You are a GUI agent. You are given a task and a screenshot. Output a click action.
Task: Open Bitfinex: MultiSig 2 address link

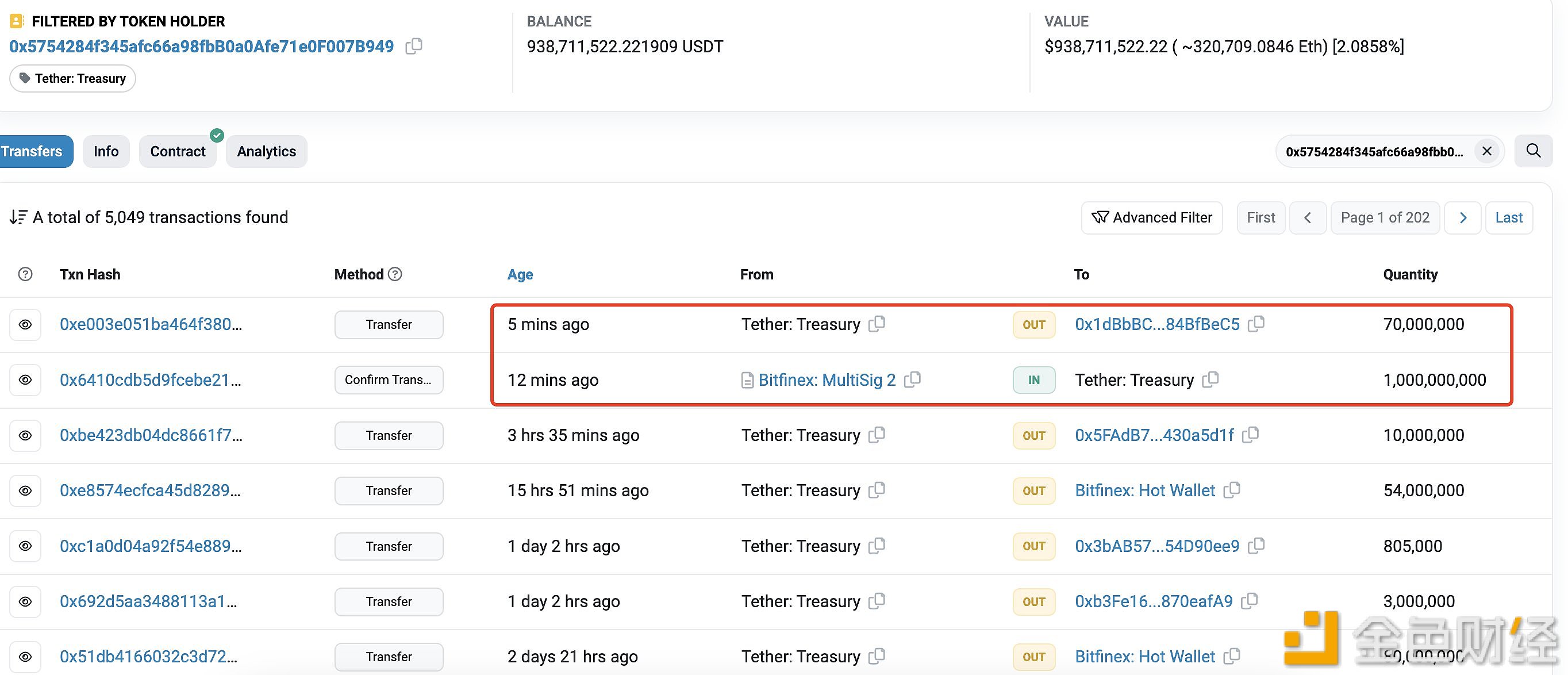coord(827,380)
